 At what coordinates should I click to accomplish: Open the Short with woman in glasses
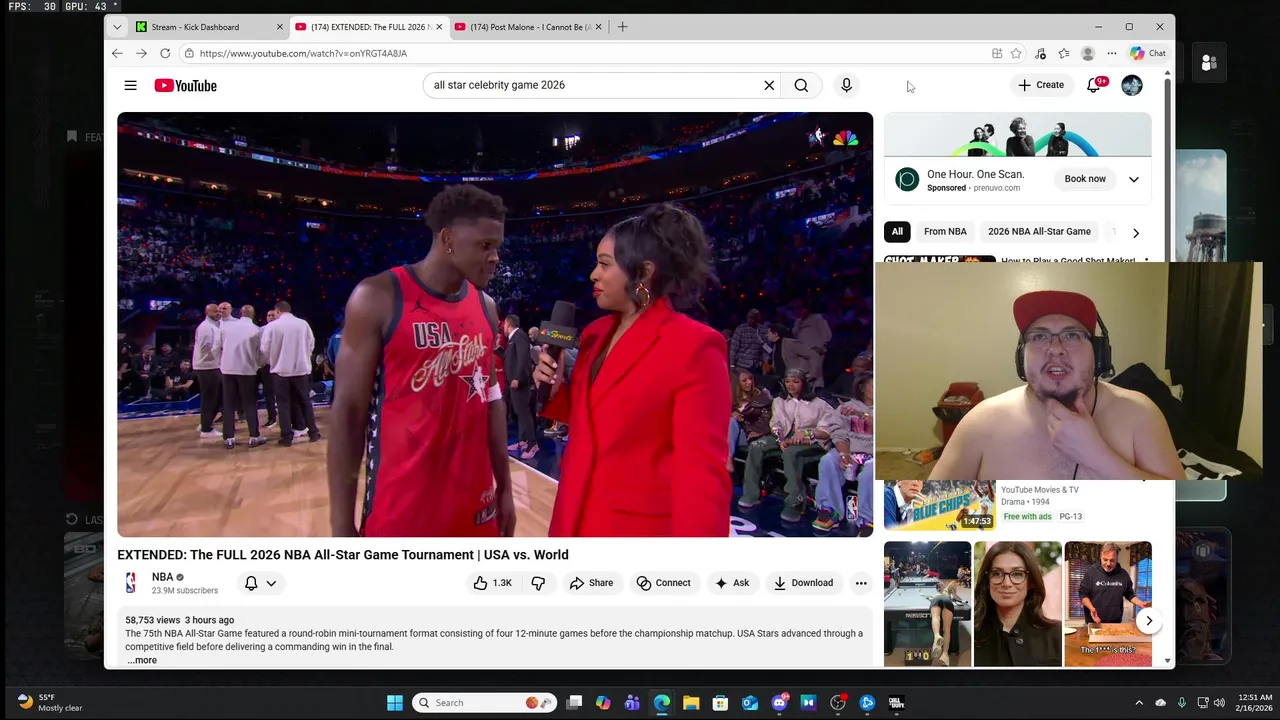[x=1017, y=604]
